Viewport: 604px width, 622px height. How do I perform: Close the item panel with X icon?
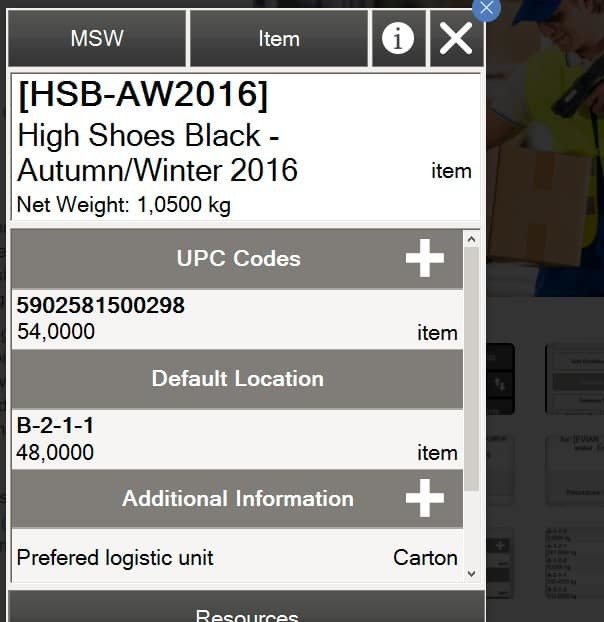click(x=456, y=39)
